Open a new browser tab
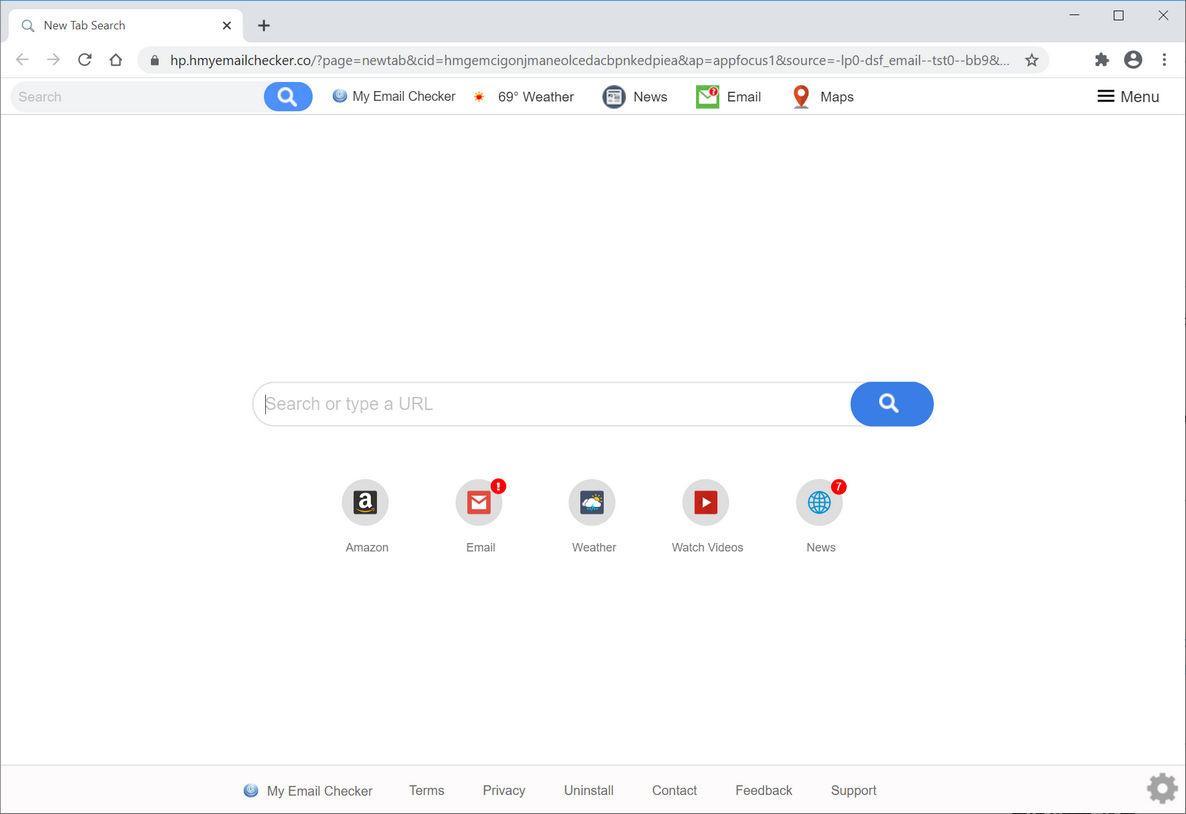The image size is (1186, 814). click(263, 26)
